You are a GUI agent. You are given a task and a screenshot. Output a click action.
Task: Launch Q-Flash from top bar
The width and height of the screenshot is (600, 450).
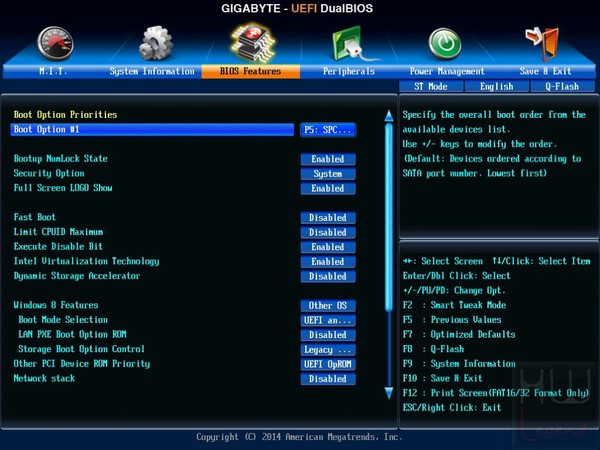point(562,86)
